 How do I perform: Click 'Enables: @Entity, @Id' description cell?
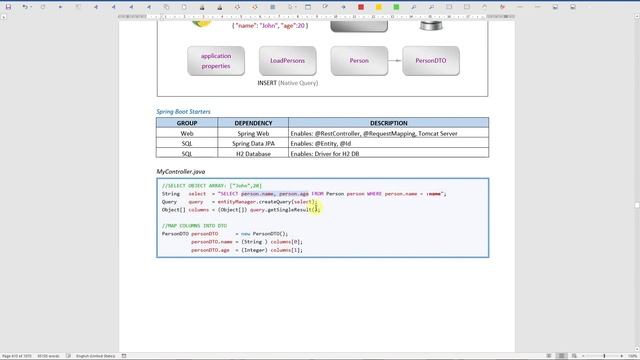coord(389,144)
